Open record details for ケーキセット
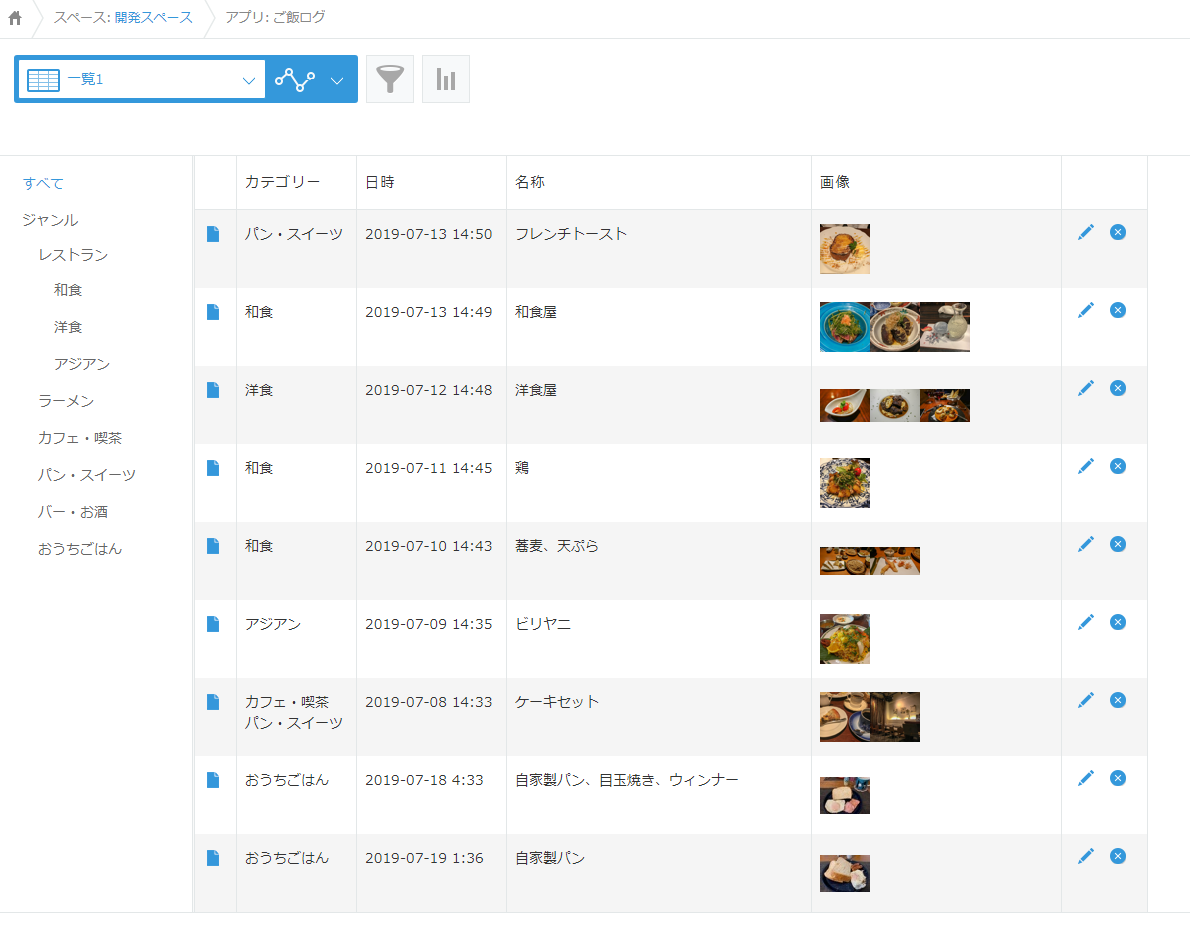Viewport: 1190px width, 926px height. pyautogui.click(x=213, y=702)
